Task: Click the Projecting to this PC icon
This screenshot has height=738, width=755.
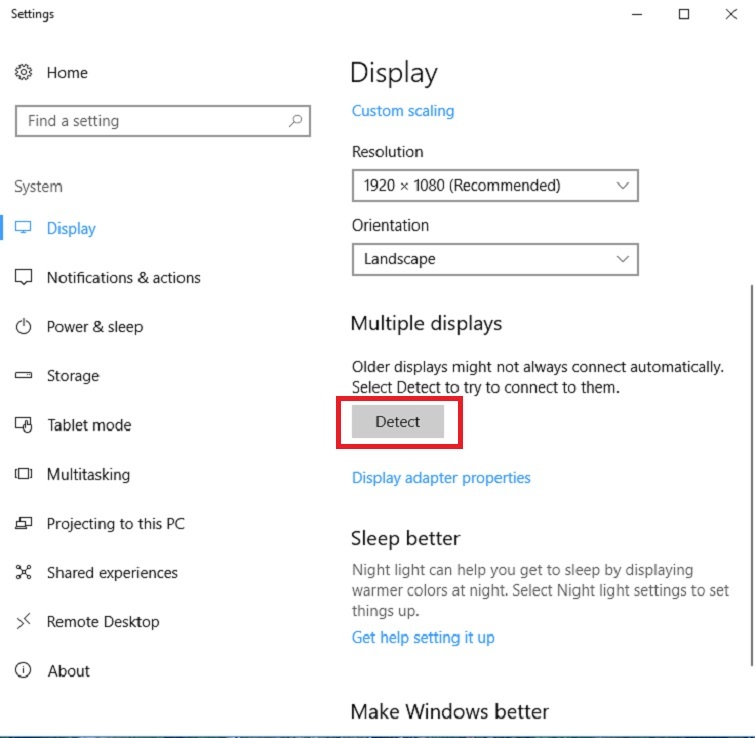Action: click(x=24, y=524)
